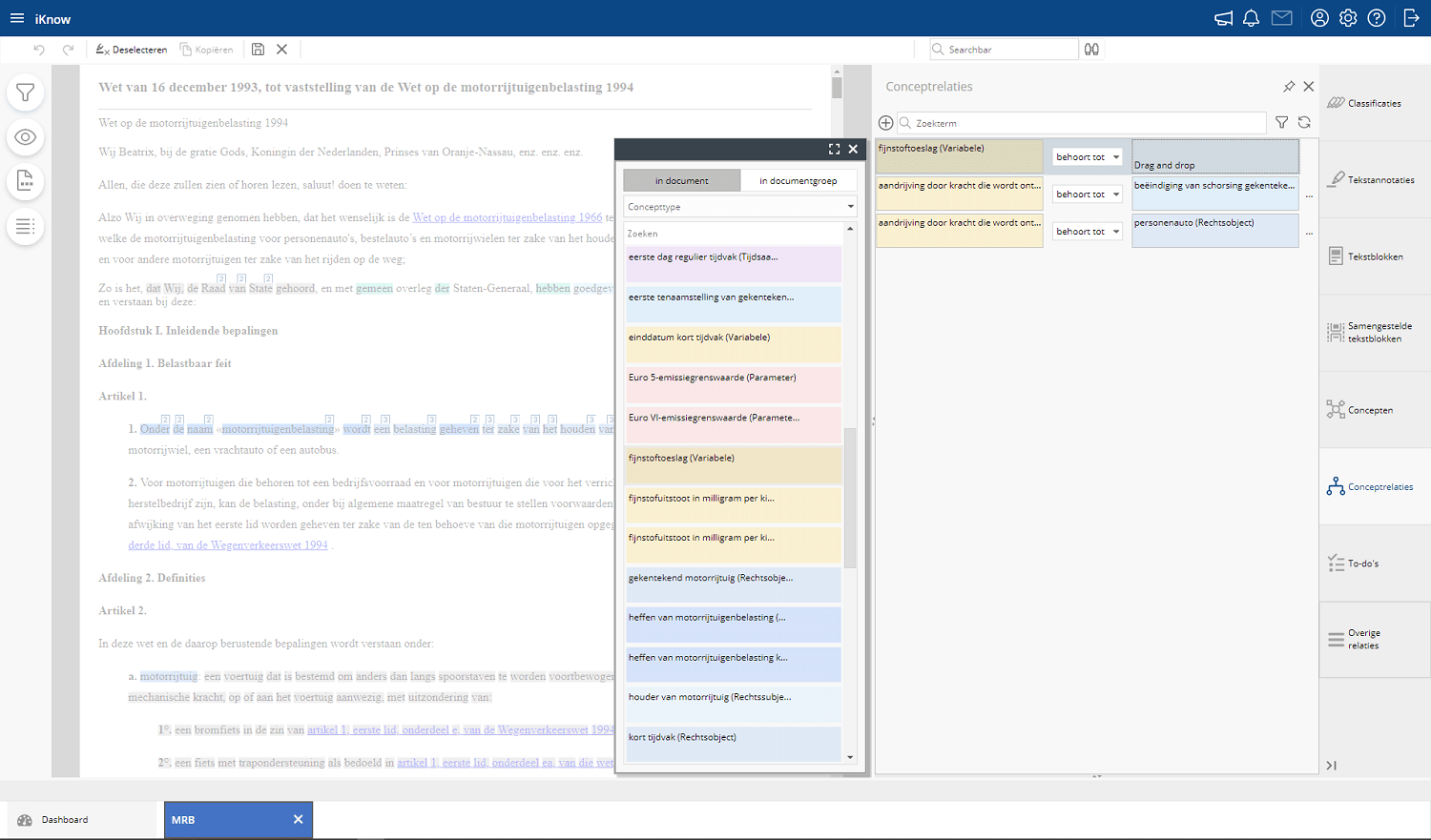The width and height of the screenshot is (1431, 840).
Task: Select 'Euro 5-emissiegrenswaarde (Parameter)' concept
Action: [x=734, y=384]
